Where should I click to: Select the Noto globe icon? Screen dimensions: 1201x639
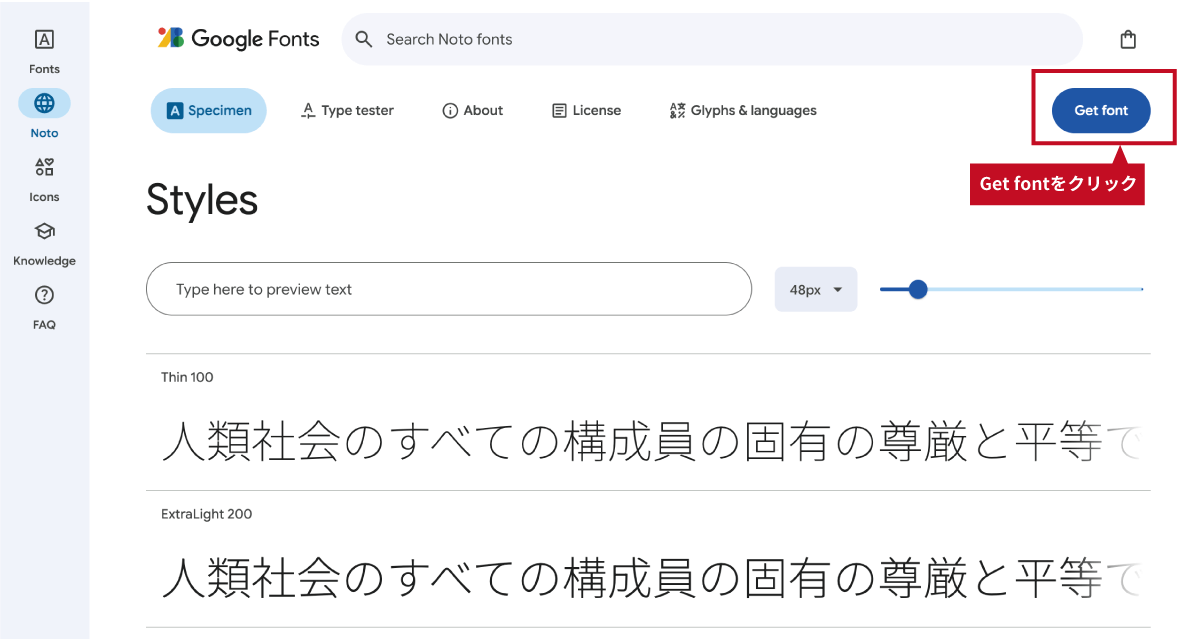pyautogui.click(x=44, y=103)
